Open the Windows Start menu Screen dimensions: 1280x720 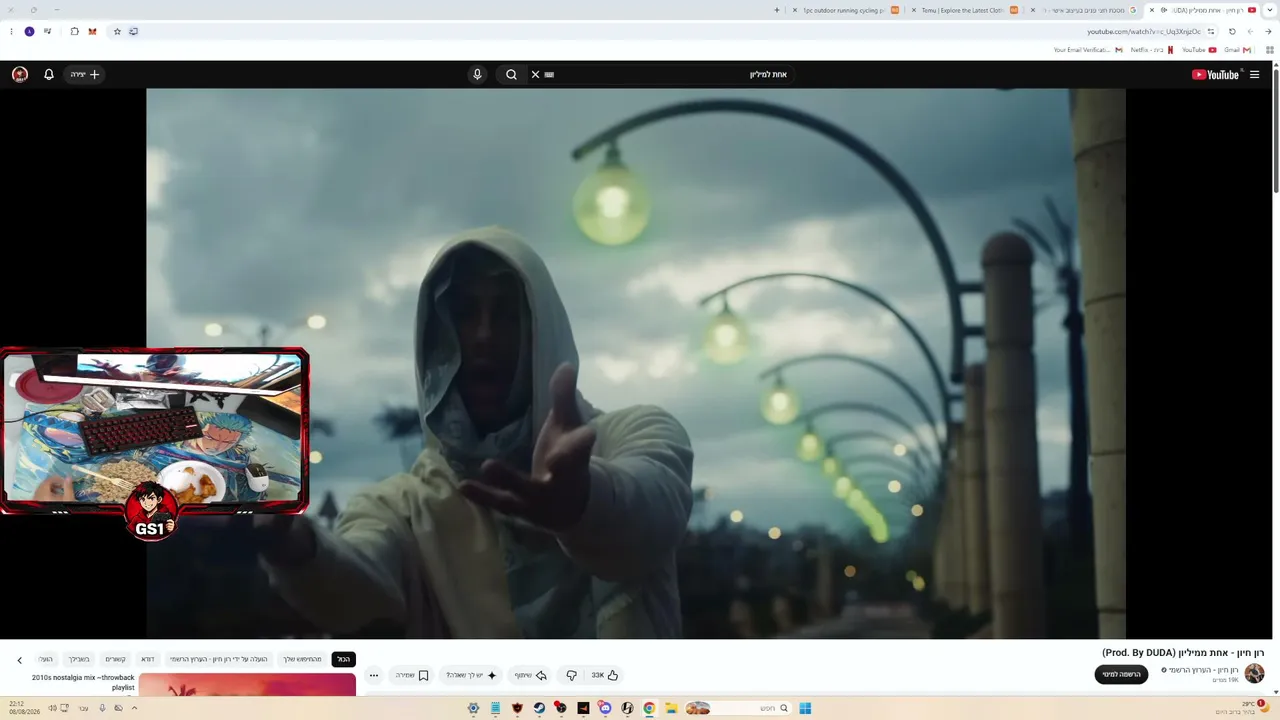click(805, 708)
